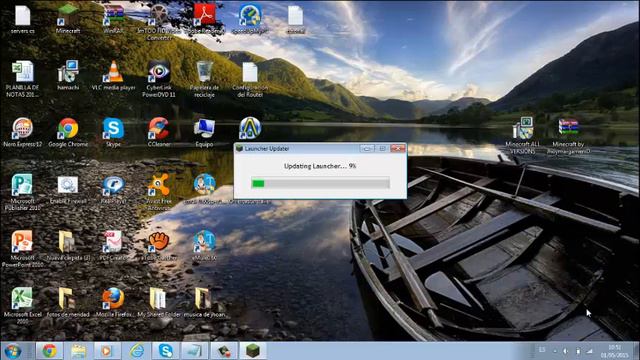
Task: Open the volume control in system tray
Action: click(566, 351)
